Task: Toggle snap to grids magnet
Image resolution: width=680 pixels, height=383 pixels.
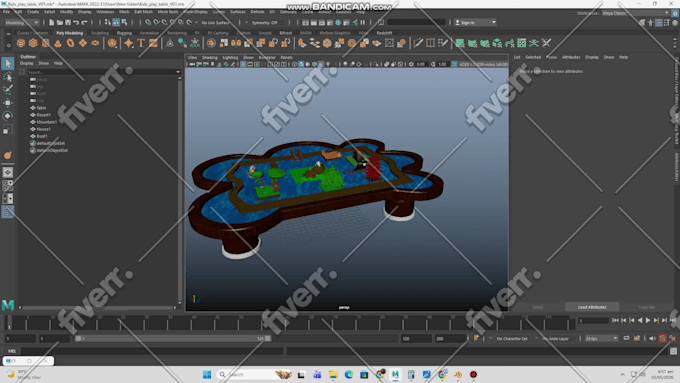Action: (148, 23)
